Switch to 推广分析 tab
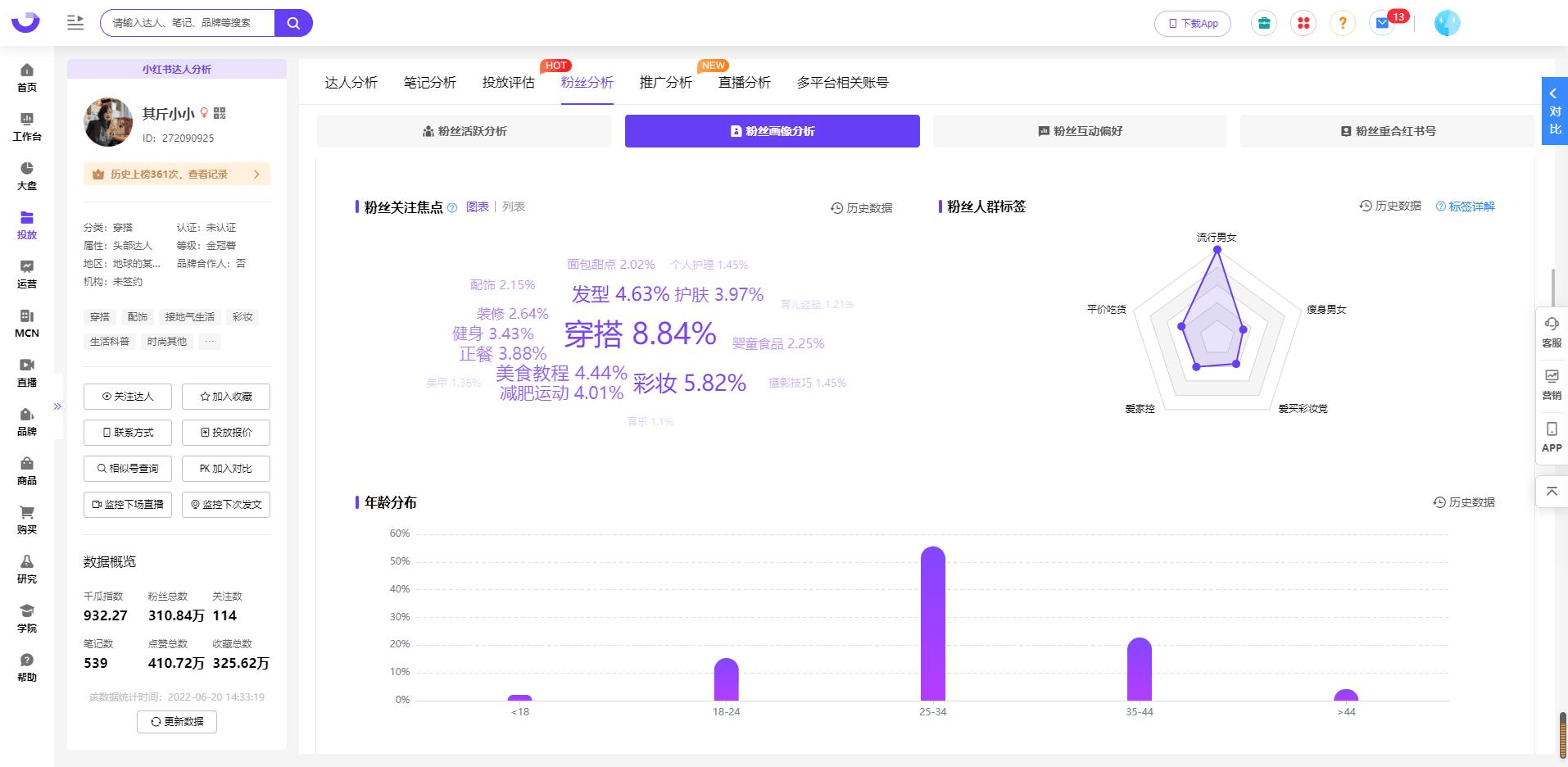1568x767 pixels. point(666,83)
